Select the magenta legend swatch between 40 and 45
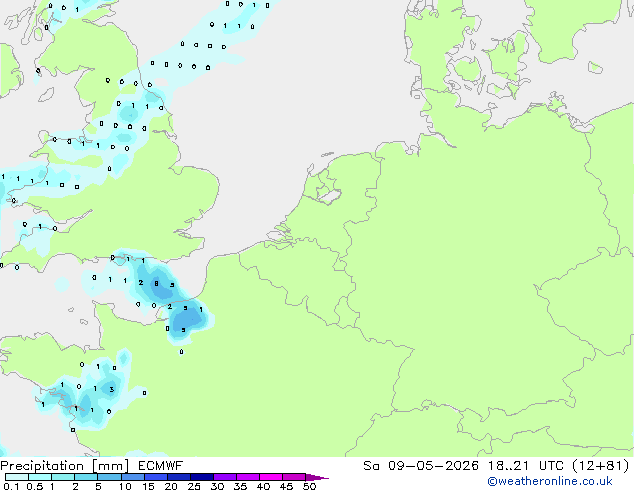This screenshot has height=490, width=634. click(x=271, y=477)
